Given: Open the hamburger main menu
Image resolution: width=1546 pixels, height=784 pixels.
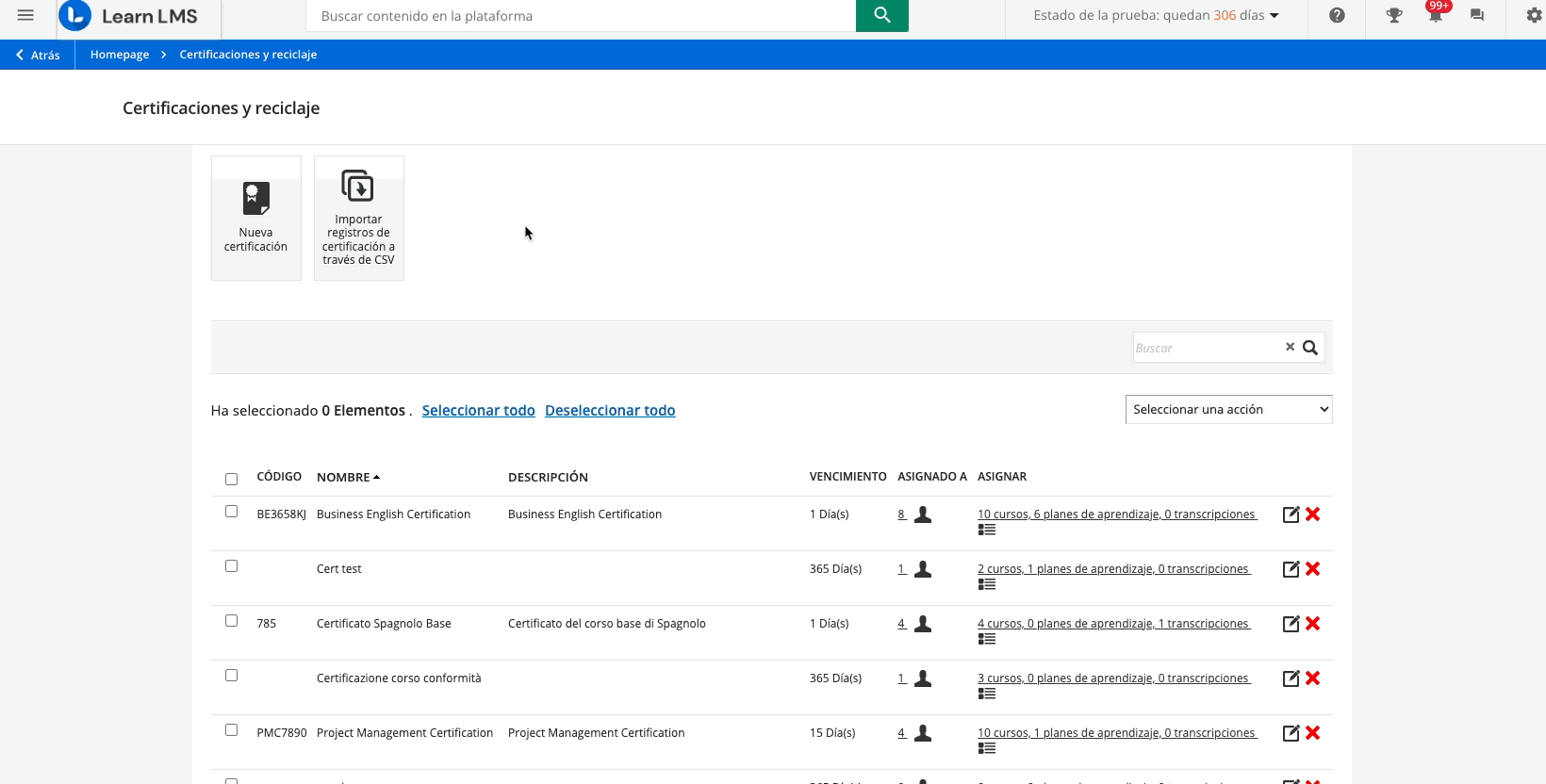Looking at the screenshot, I should [x=25, y=15].
